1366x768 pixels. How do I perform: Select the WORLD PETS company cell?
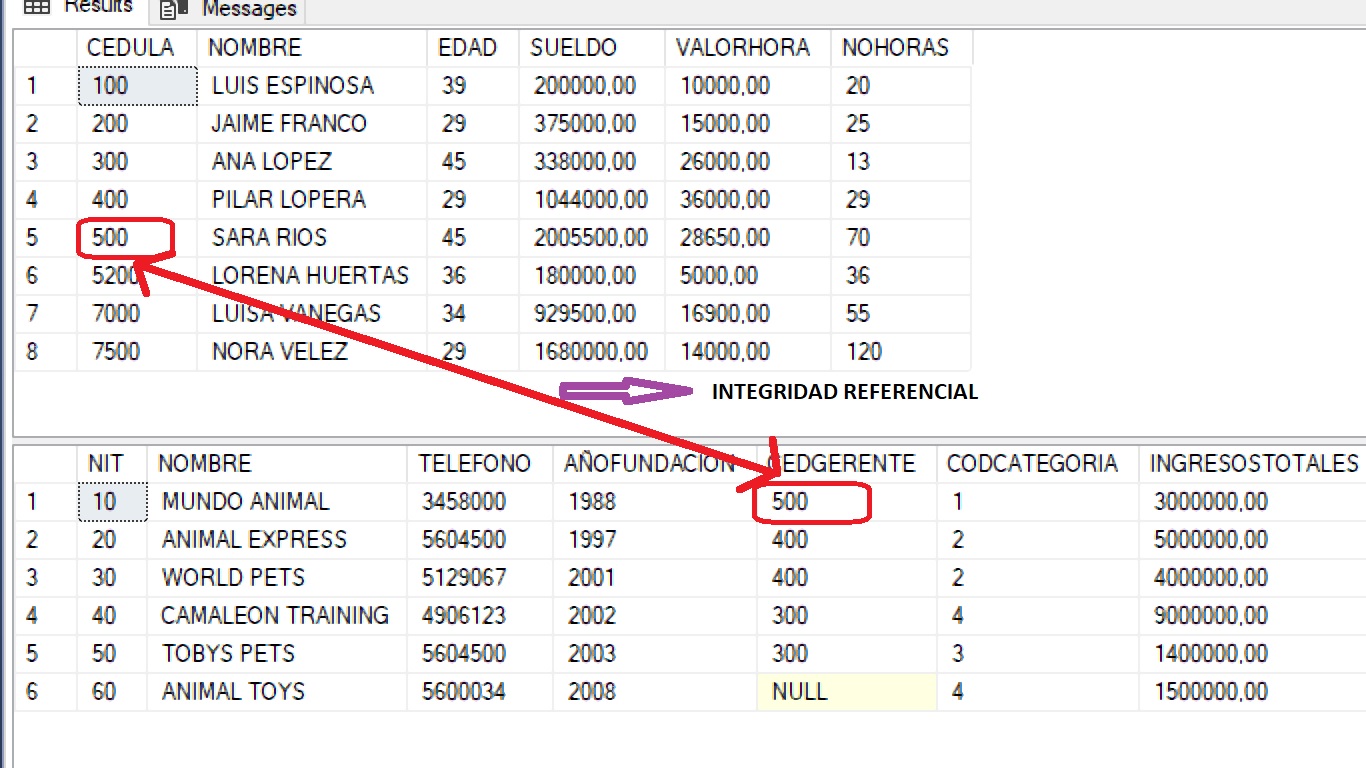(x=277, y=578)
